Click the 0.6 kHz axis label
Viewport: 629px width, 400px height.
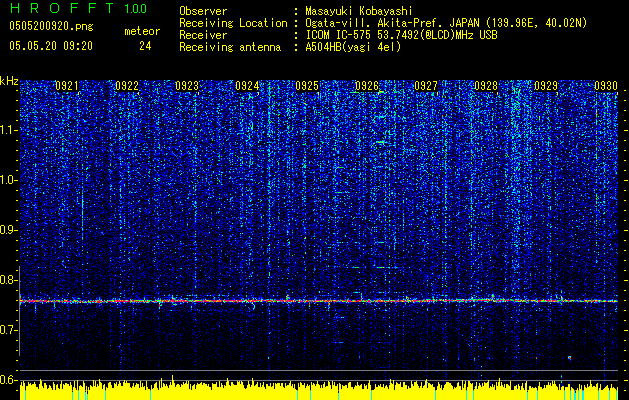[9, 380]
